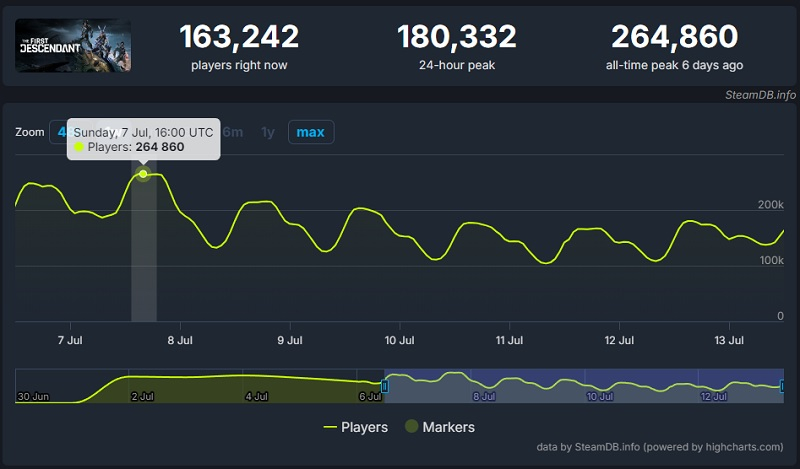Image resolution: width=800 pixels, height=469 pixels.
Task: Select the max zoom button
Action: point(311,132)
